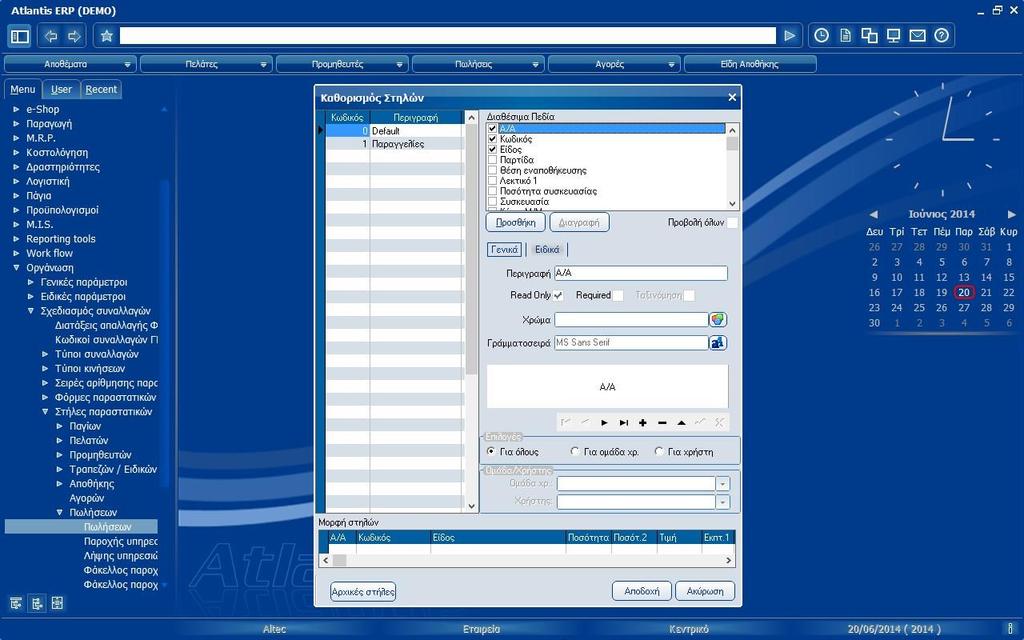Check the Λεκτικό 1 field checkbox
The height and width of the screenshot is (640, 1024).
coord(492,181)
